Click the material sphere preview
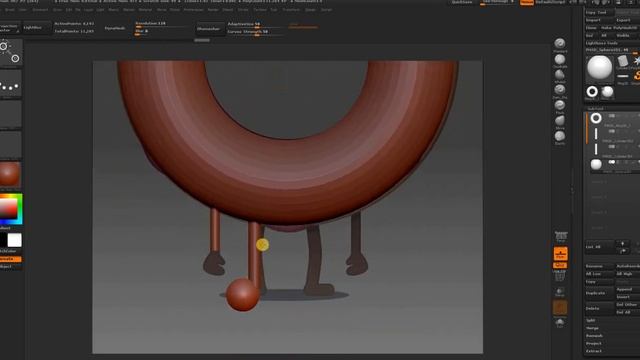640x360 pixels. (x=10, y=174)
